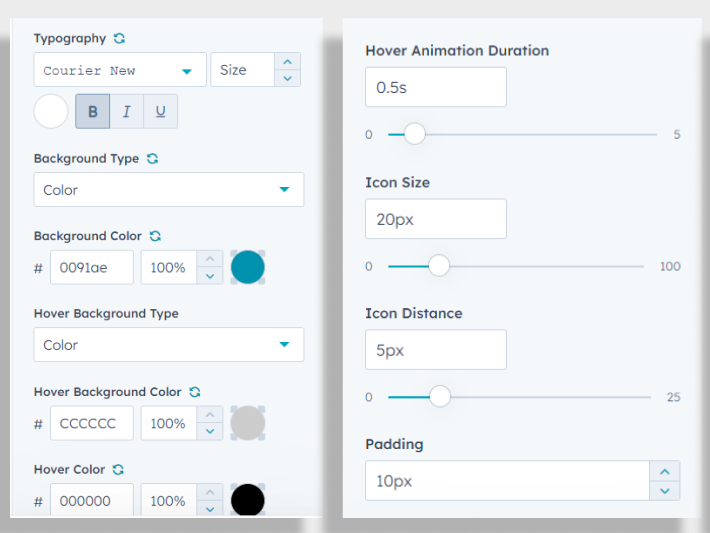
Task: Click the Hover Animation Duration slider handle
Action: (415, 134)
